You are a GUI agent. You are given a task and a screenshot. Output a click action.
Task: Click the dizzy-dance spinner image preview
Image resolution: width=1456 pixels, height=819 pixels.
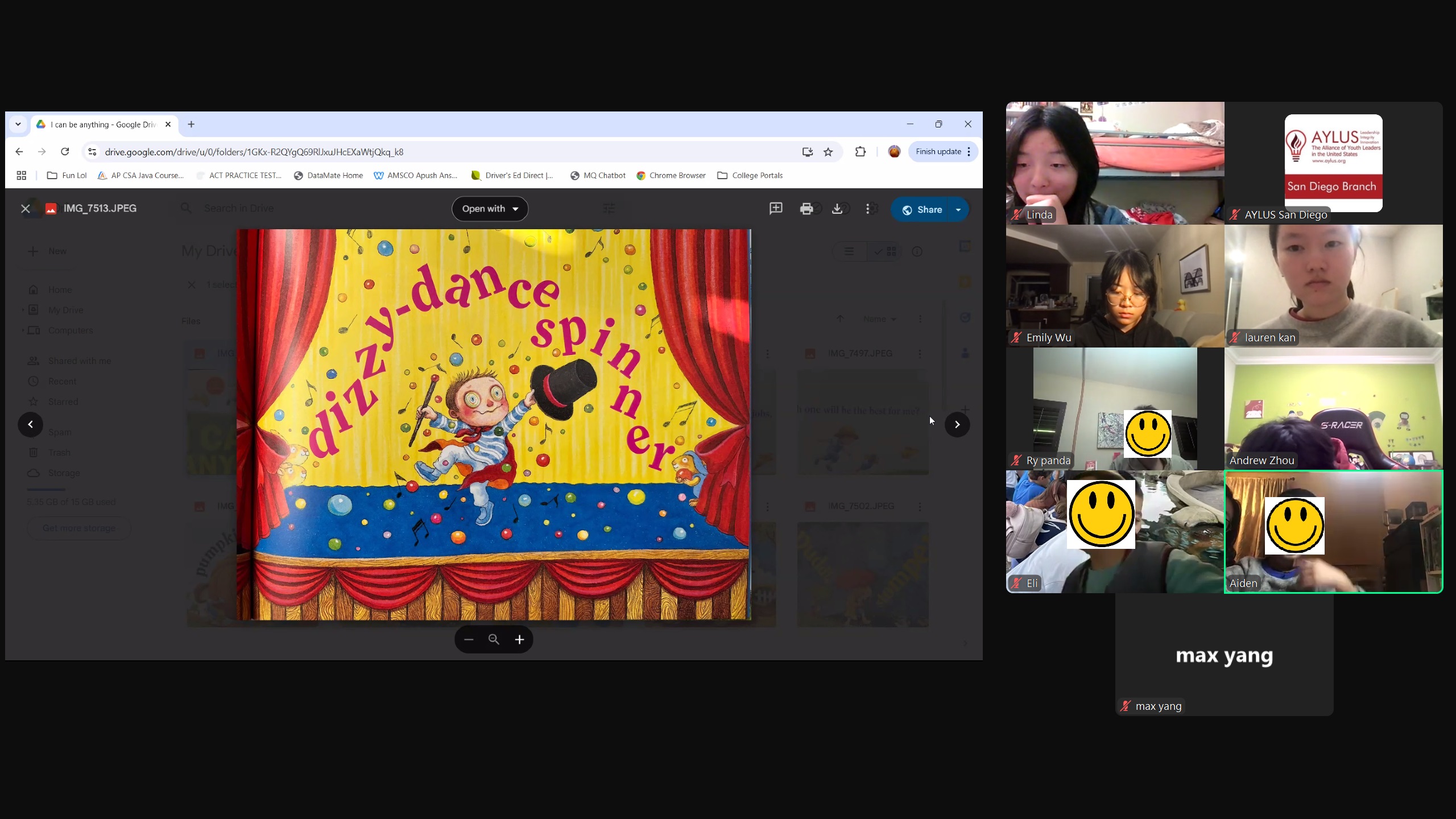(x=494, y=424)
